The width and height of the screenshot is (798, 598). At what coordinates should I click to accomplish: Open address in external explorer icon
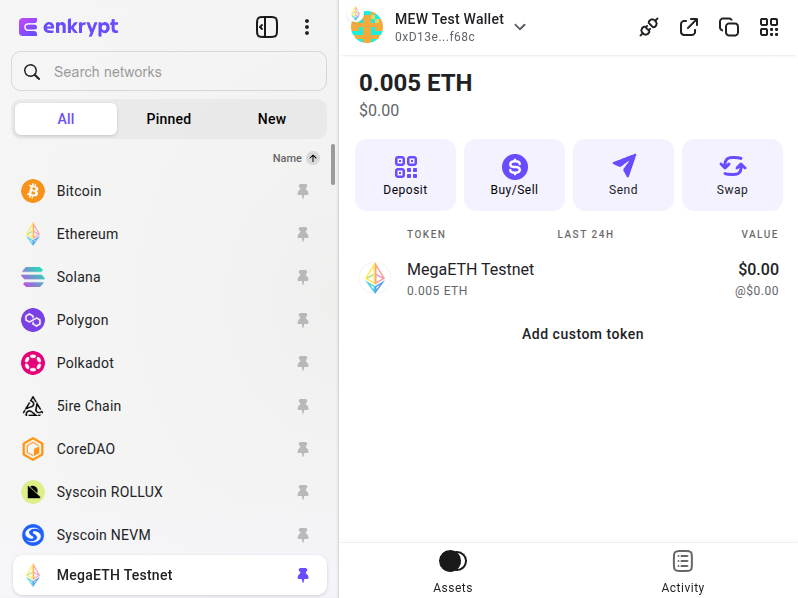[689, 27]
